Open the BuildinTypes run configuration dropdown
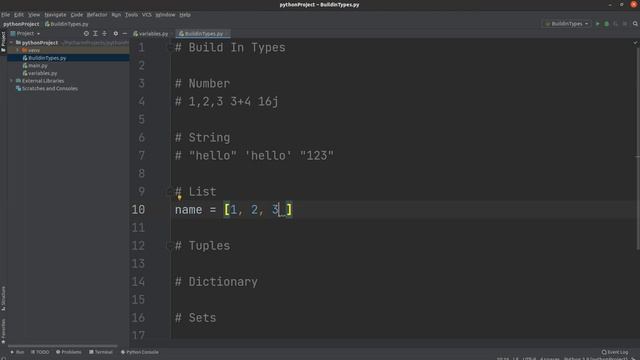 point(567,24)
